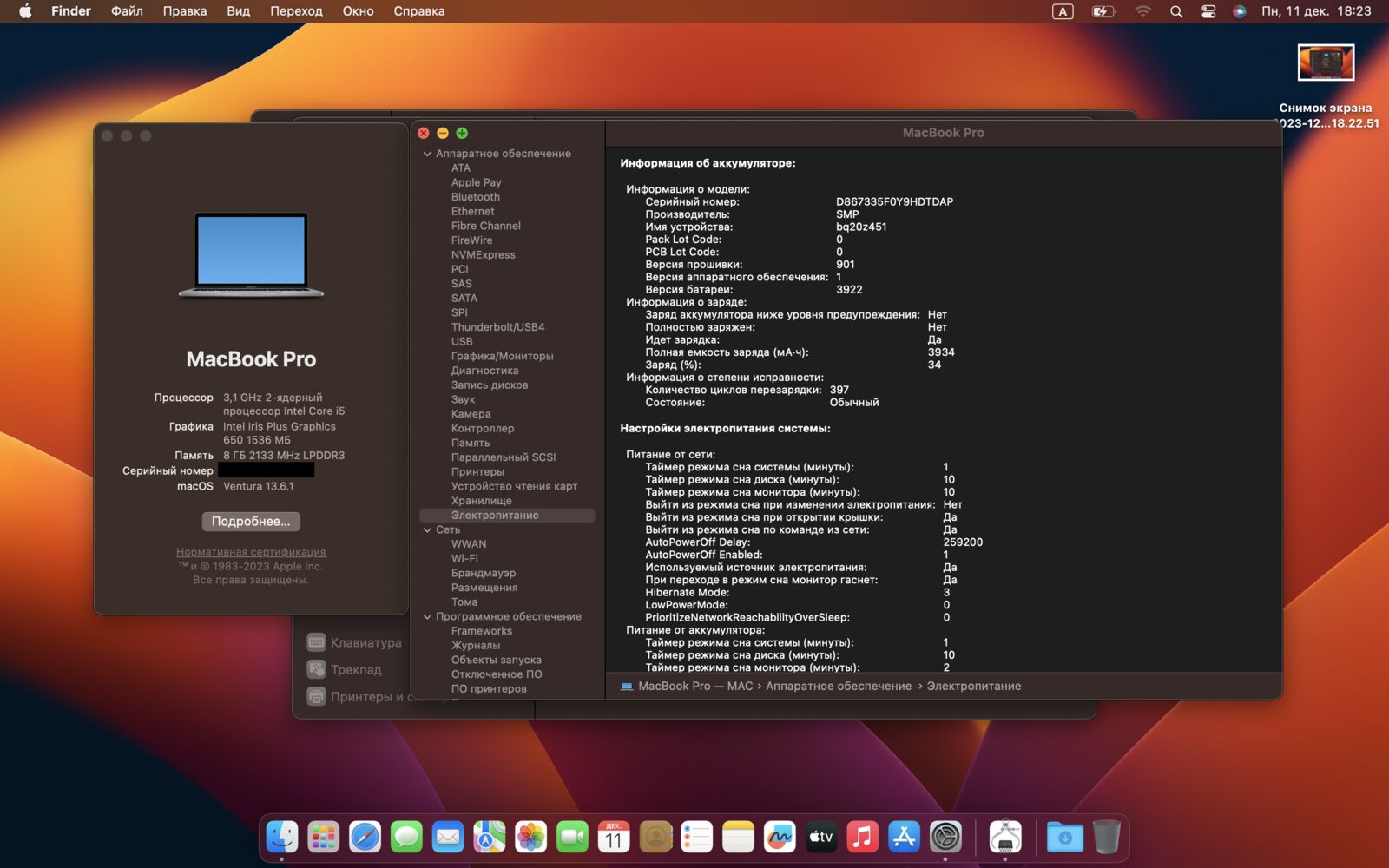Collapse the Программное обеспечение section
1389x868 pixels.
tap(426, 616)
